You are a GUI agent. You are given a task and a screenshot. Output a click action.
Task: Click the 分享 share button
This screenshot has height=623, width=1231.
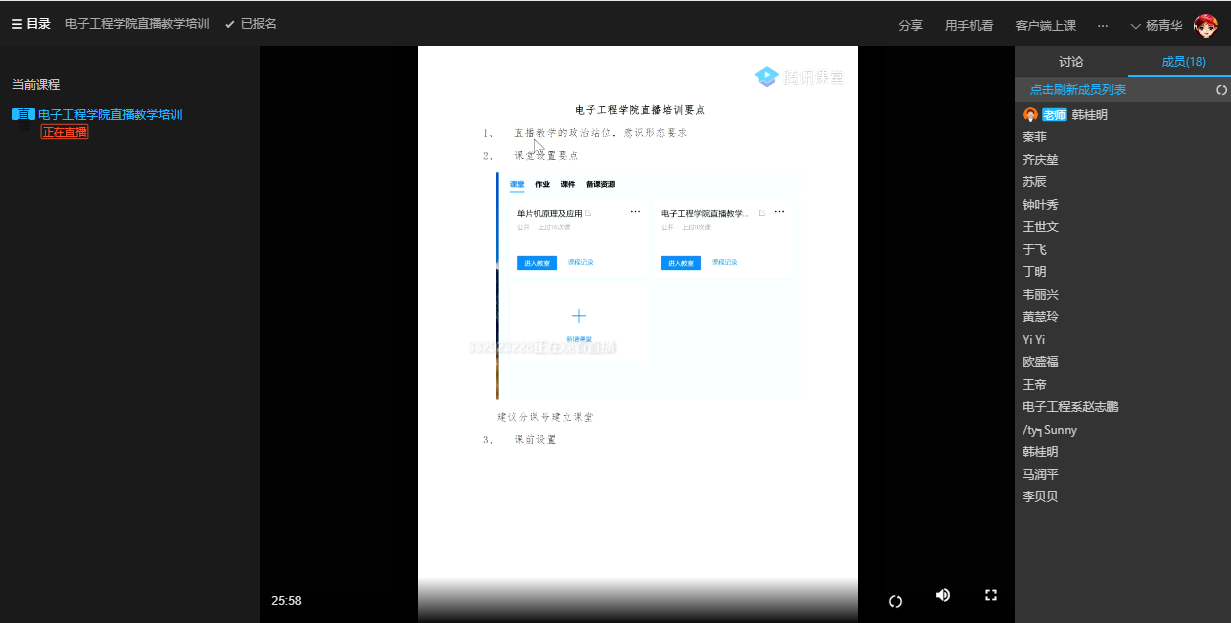tap(910, 25)
